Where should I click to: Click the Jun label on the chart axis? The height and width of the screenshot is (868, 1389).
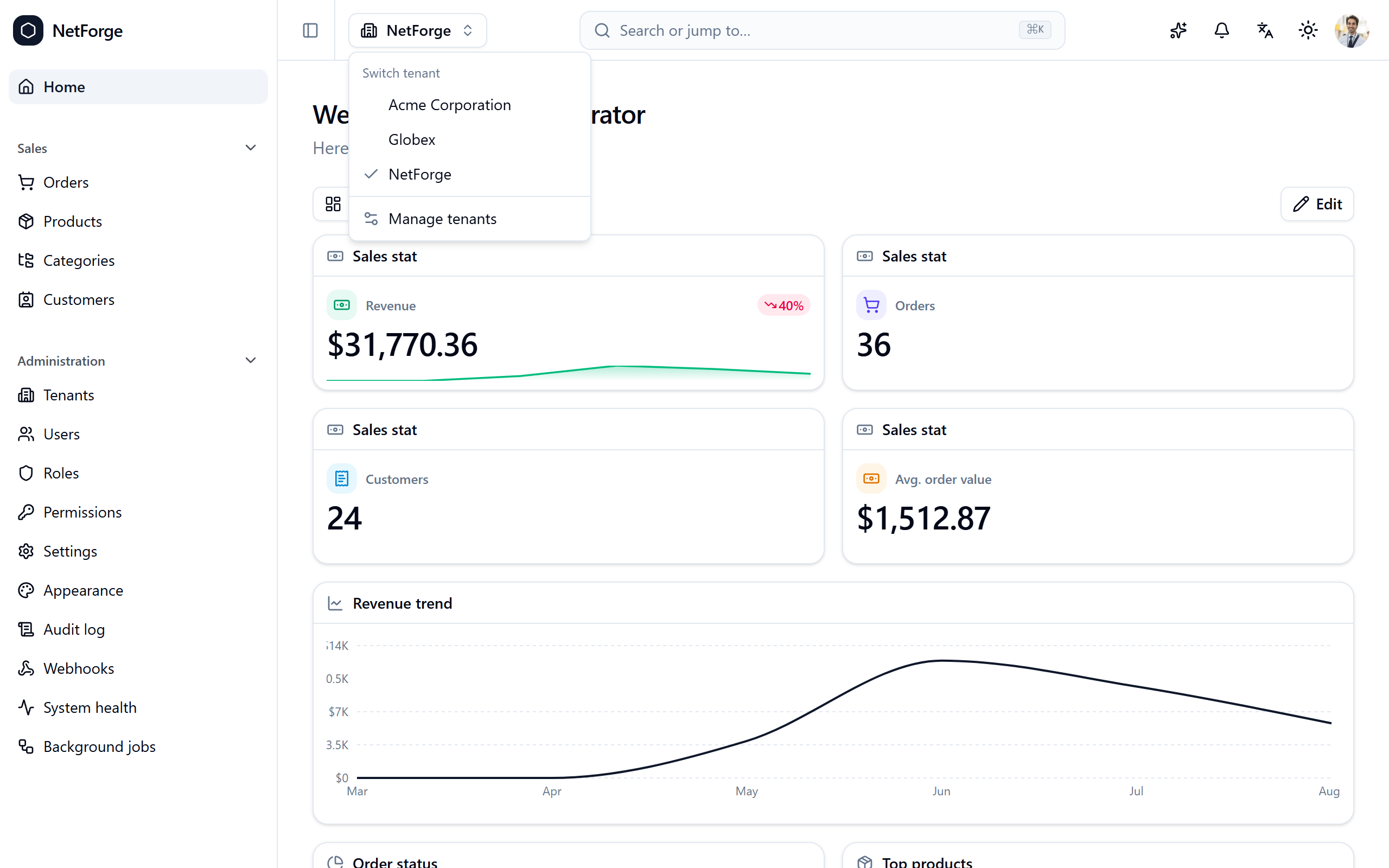click(941, 791)
